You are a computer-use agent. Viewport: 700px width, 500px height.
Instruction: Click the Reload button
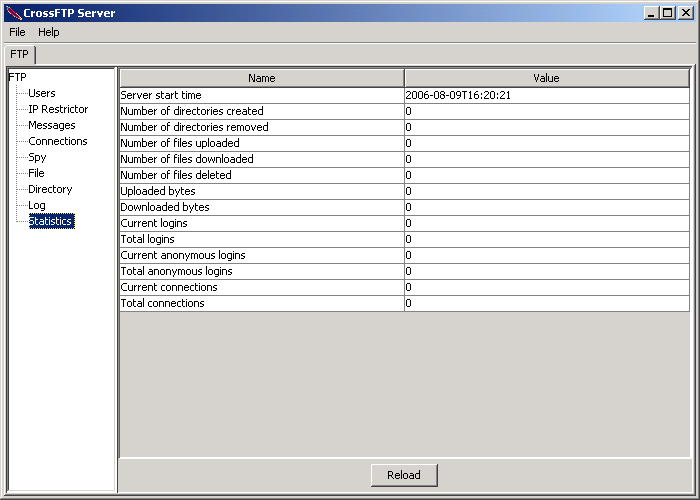(x=404, y=475)
